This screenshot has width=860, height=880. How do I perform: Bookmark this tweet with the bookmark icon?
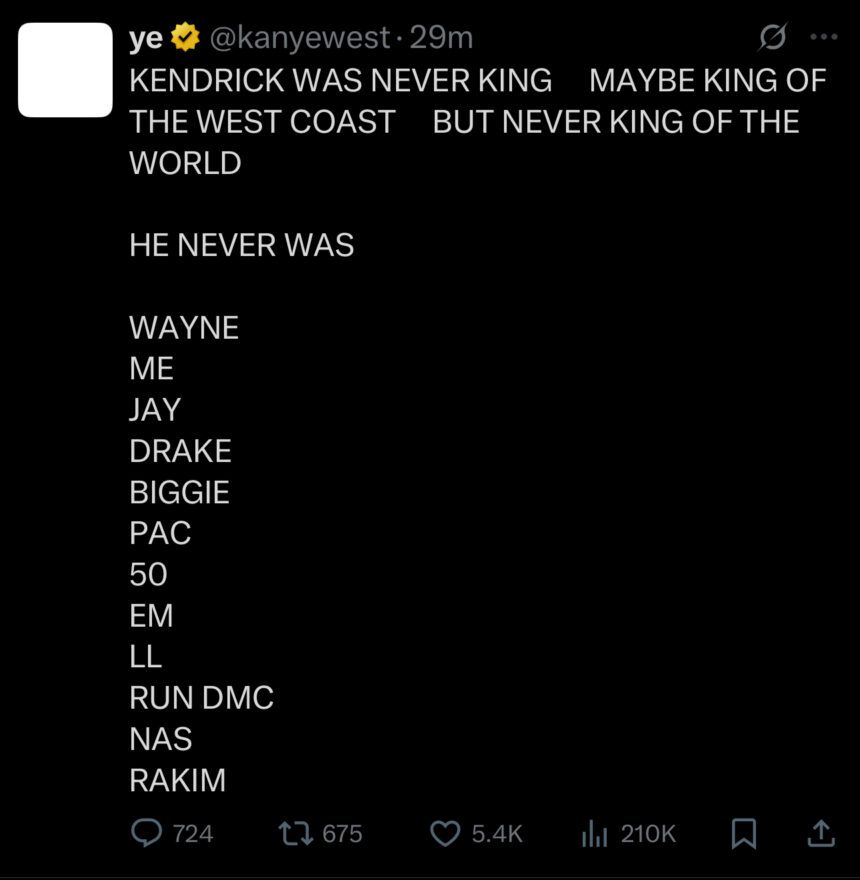coord(744,833)
